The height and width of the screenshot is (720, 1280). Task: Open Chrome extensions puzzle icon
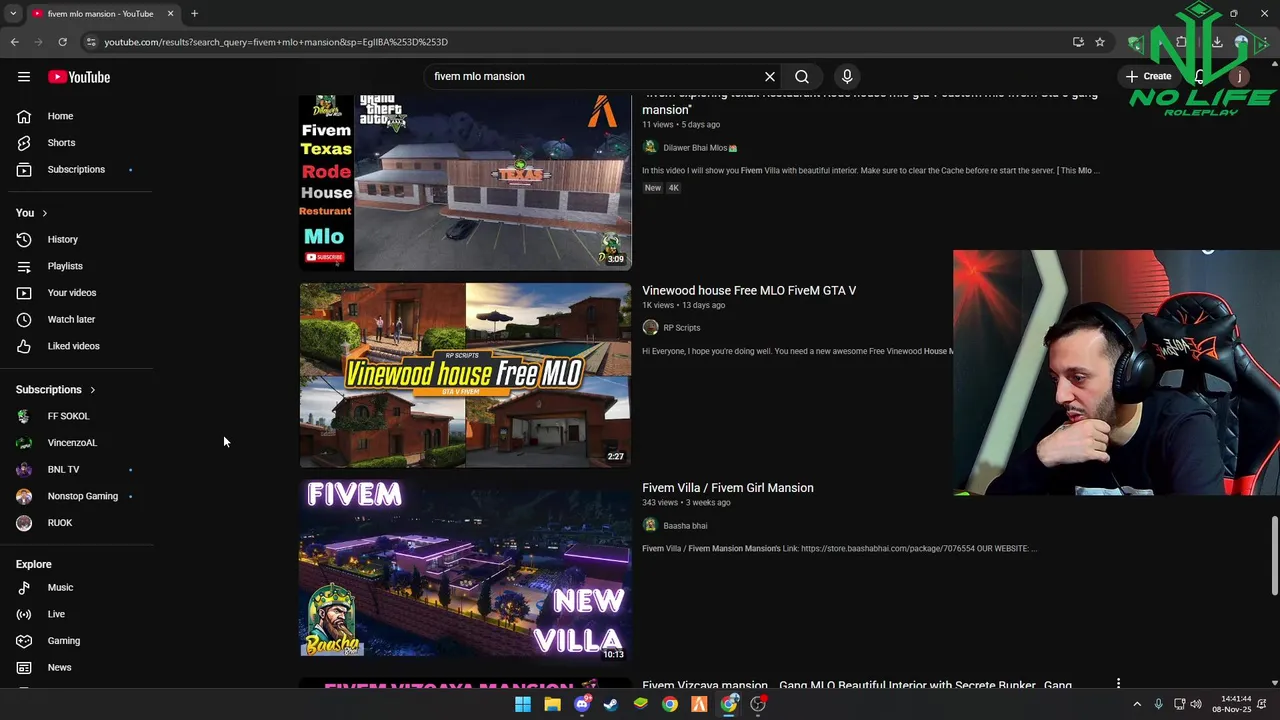1181,42
